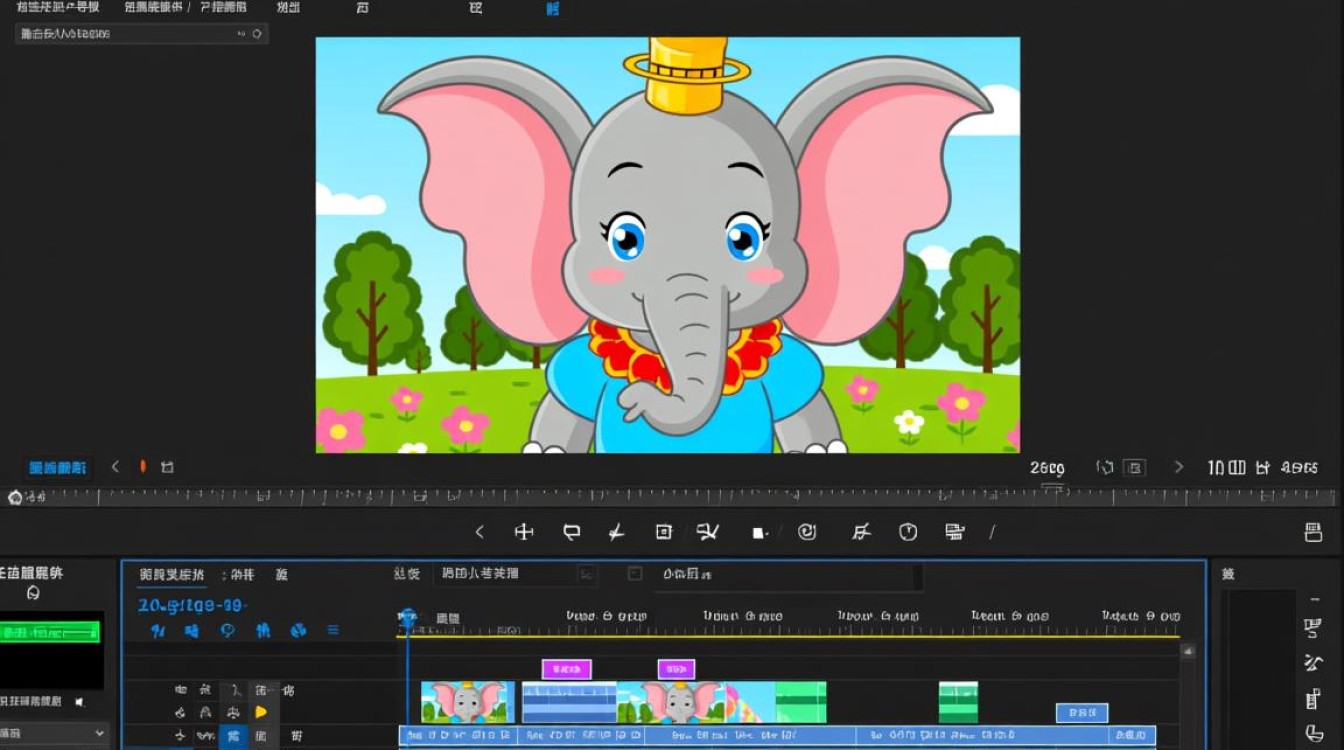The image size is (1344, 750).
Task: Tick the small checkbox in the timeline panel header
Action: (x=634, y=573)
